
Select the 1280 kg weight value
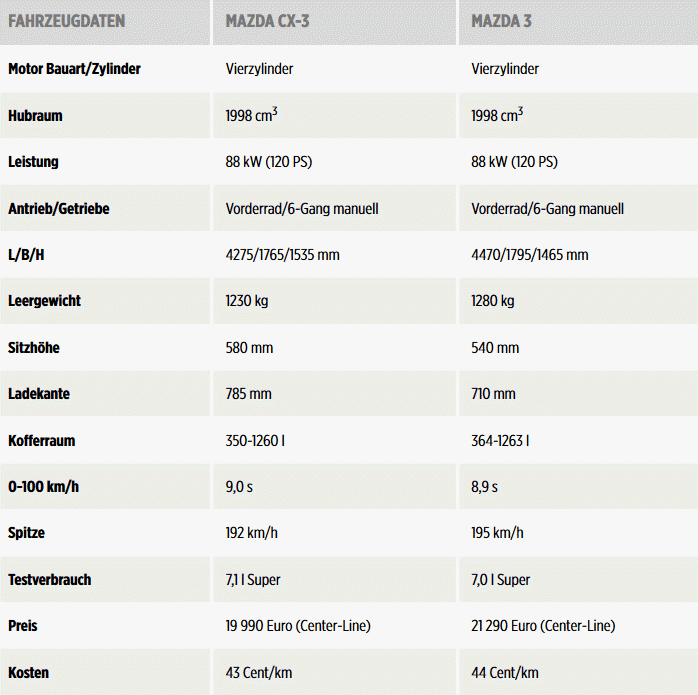pyautogui.click(x=492, y=301)
